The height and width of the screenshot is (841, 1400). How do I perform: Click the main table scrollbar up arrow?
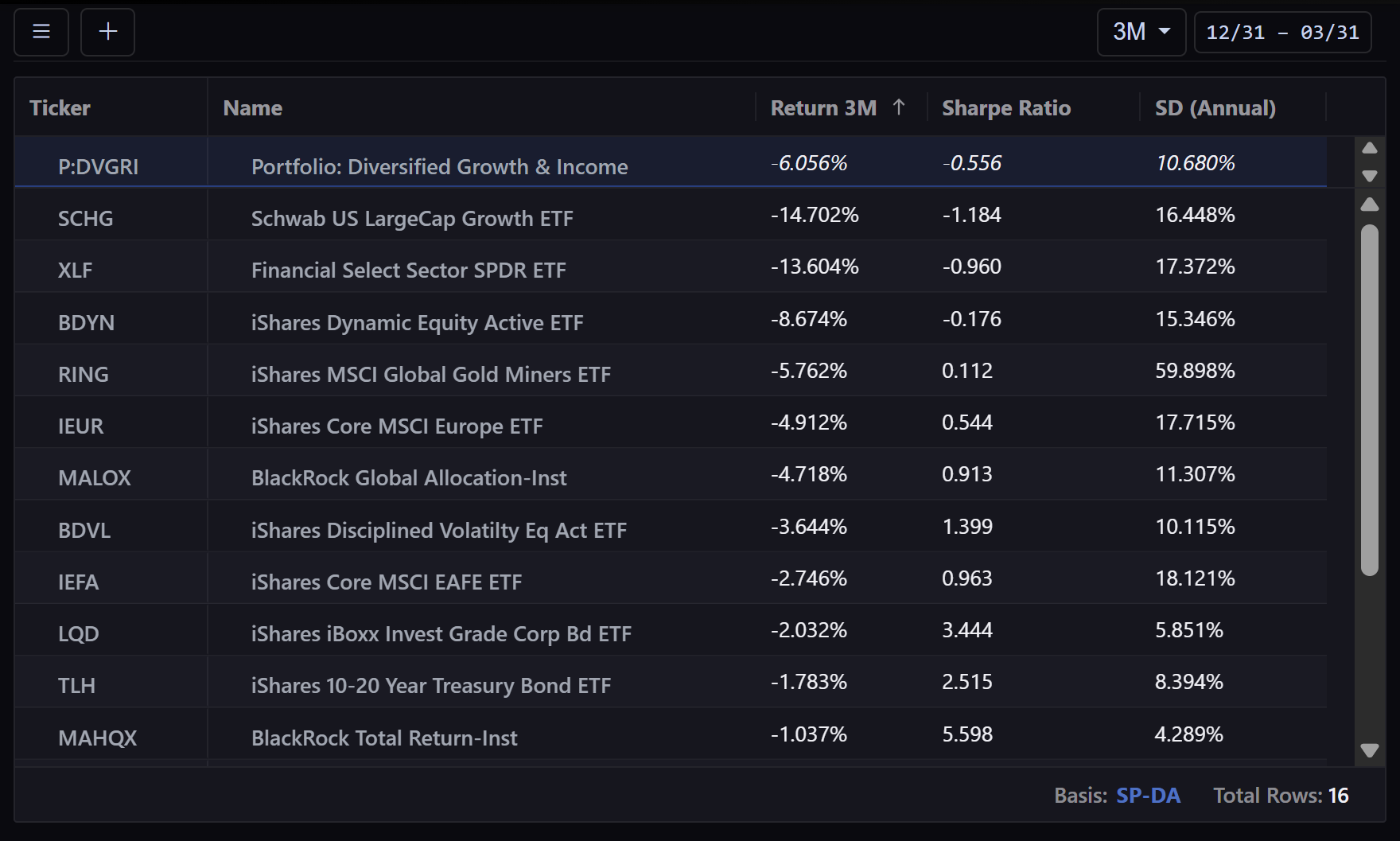coord(1370,204)
